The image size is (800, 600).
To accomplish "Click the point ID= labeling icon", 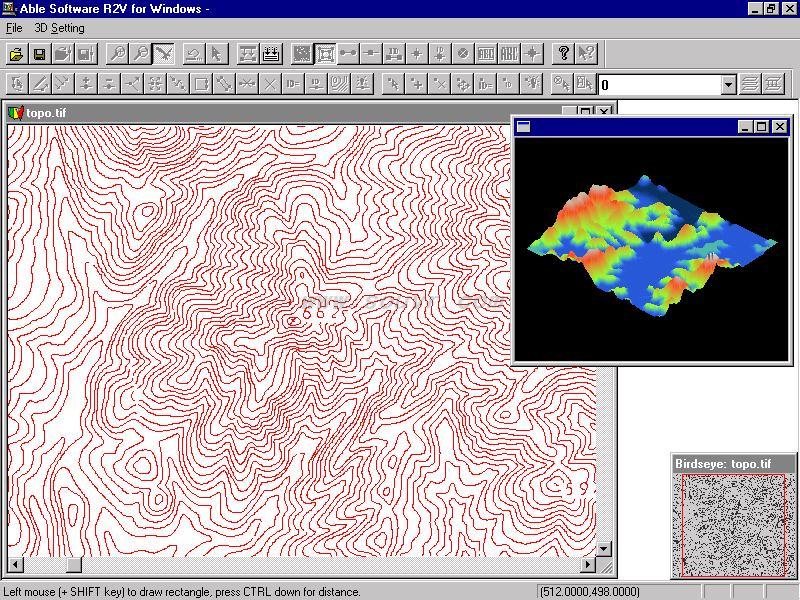I will pyautogui.click(x=485, y=84).
